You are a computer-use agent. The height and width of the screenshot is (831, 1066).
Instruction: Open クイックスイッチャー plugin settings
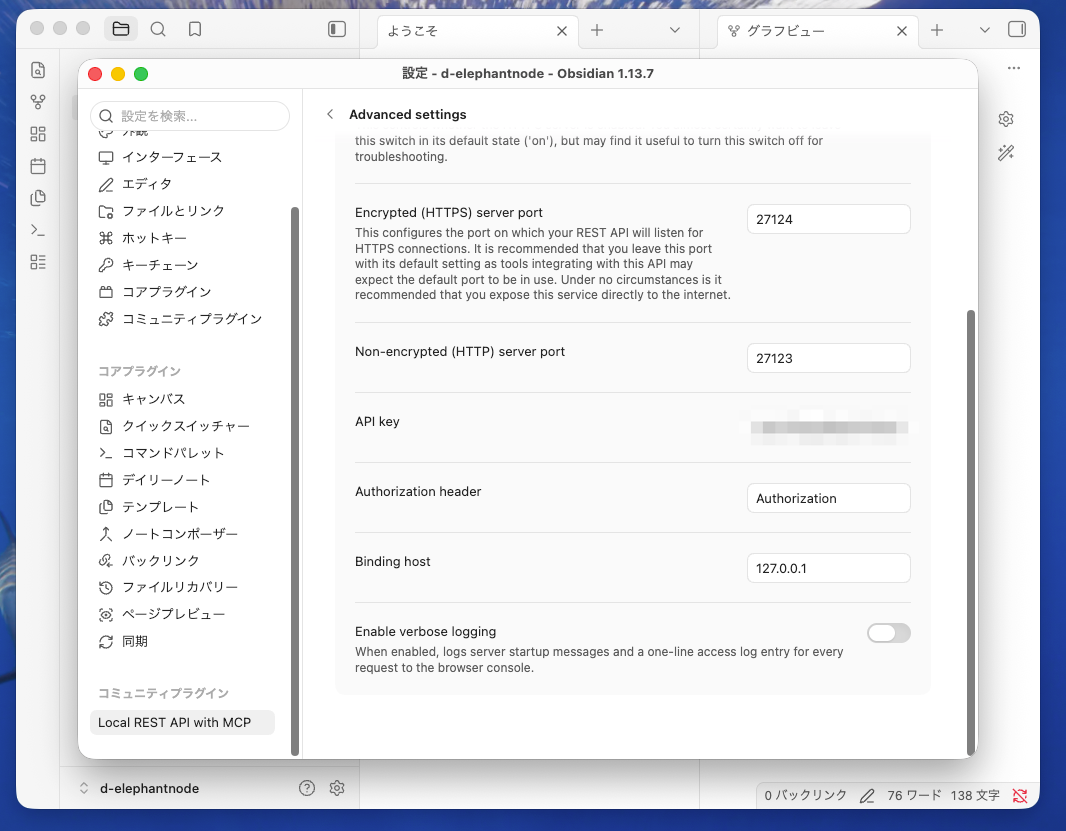182,426
